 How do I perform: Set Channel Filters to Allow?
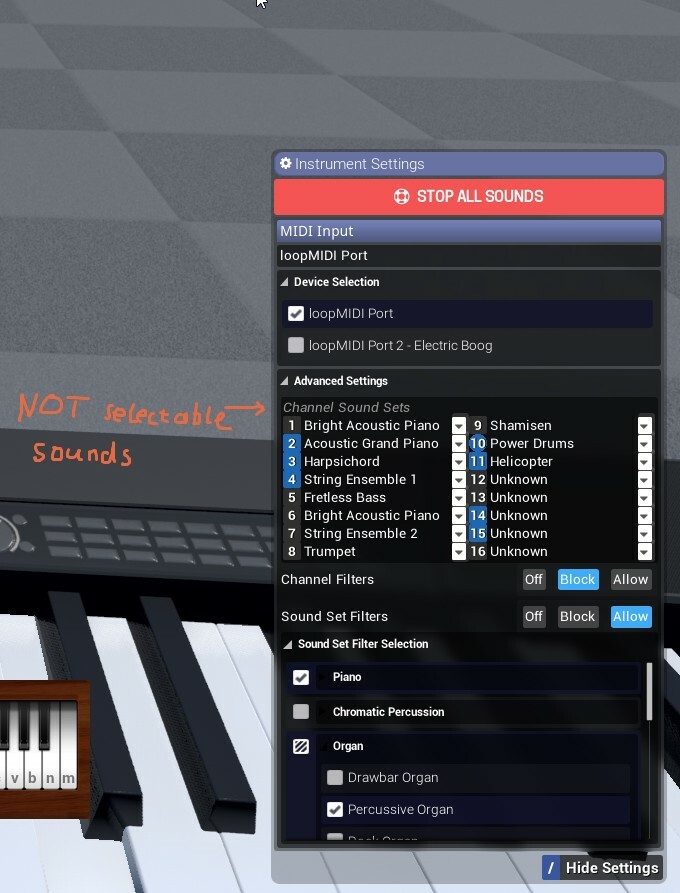coord(630,579)
